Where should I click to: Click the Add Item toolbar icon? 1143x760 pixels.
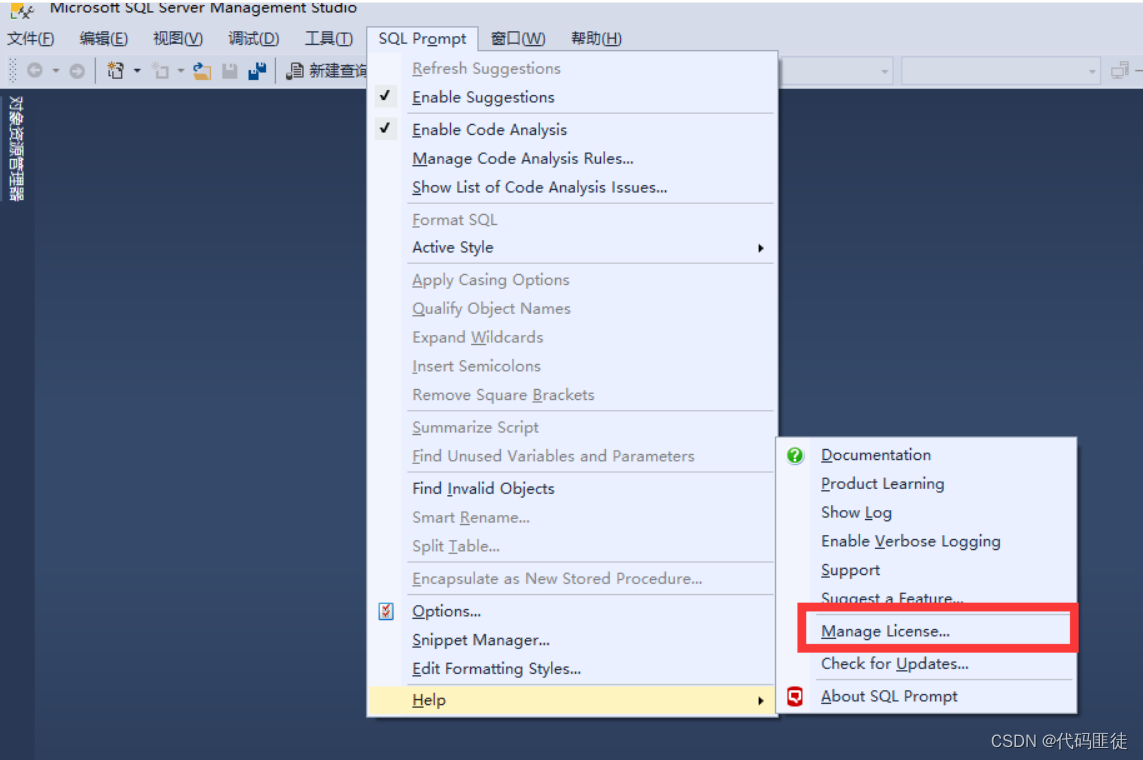[x=160, y=71]
